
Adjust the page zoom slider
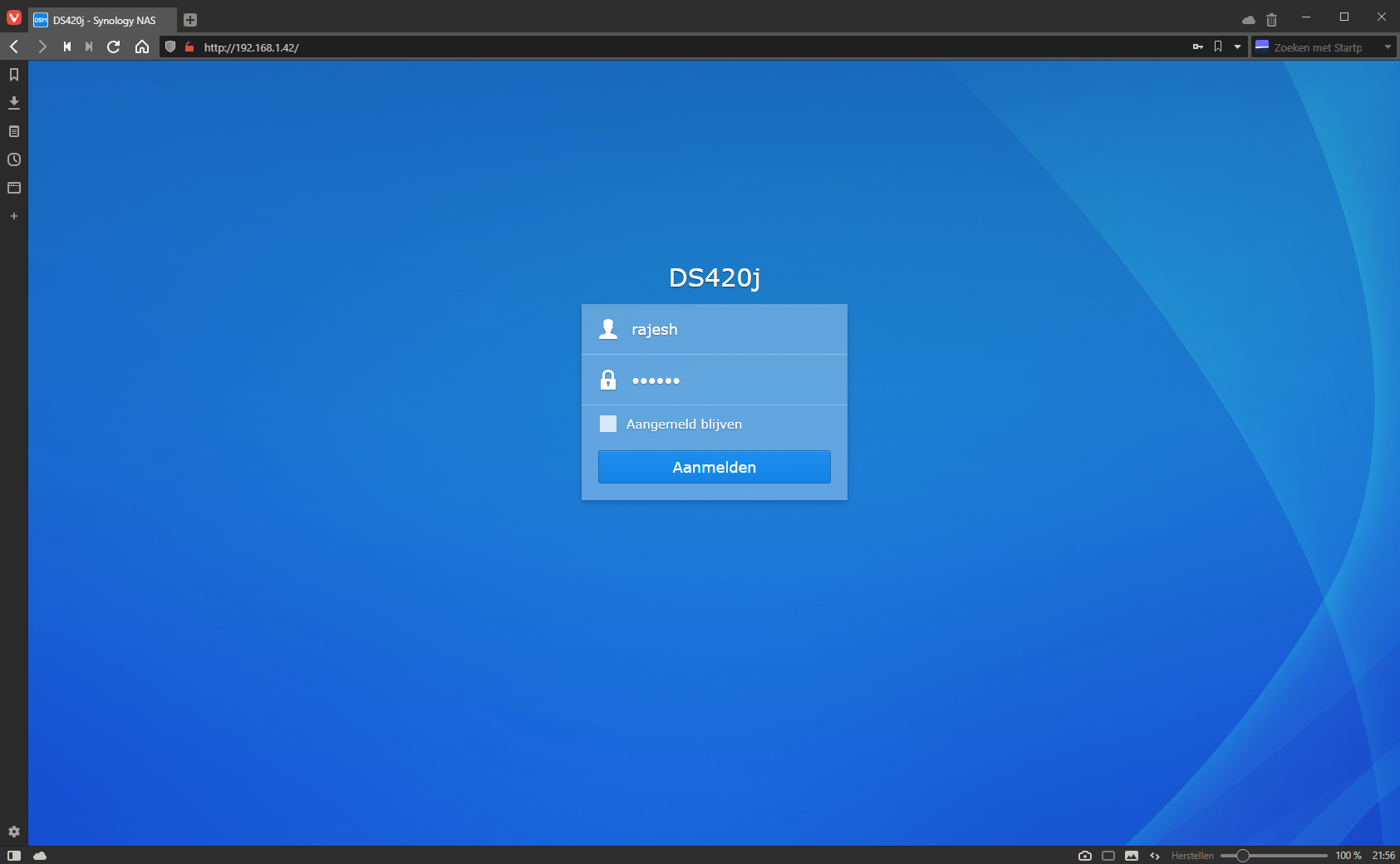(x=1274, y=855)
